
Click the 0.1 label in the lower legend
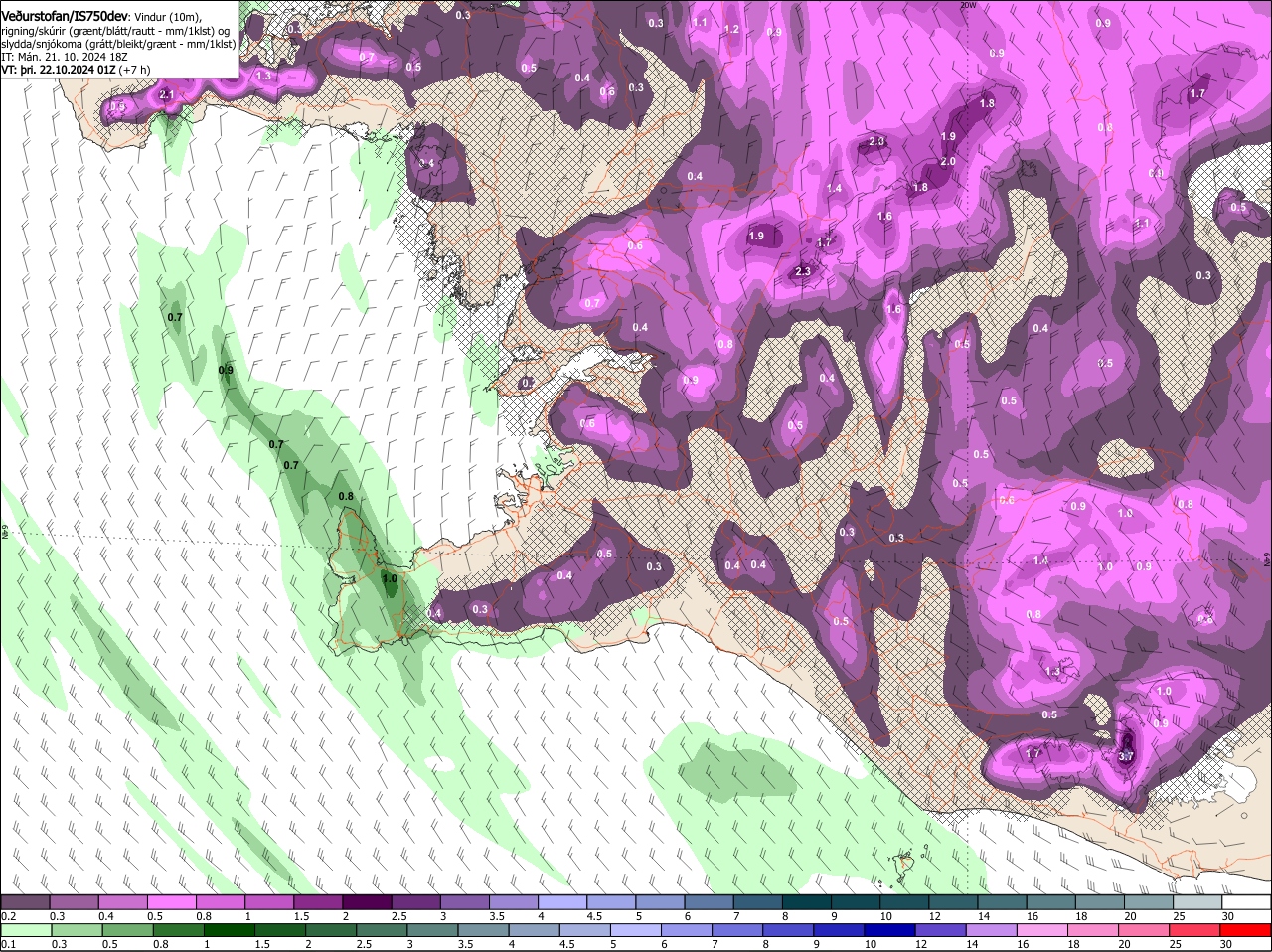click(8, 944)
